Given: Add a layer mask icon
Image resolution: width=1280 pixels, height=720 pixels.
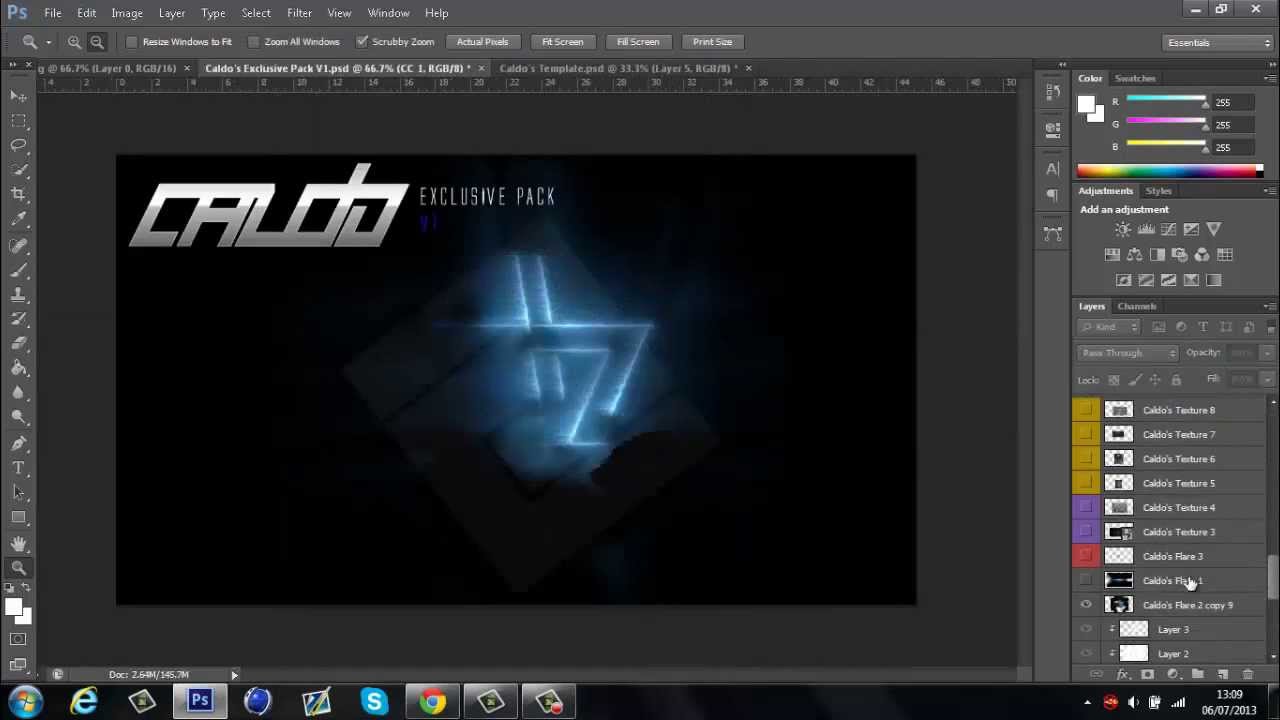Looking at the screenshot, I should pos(1147,675).
